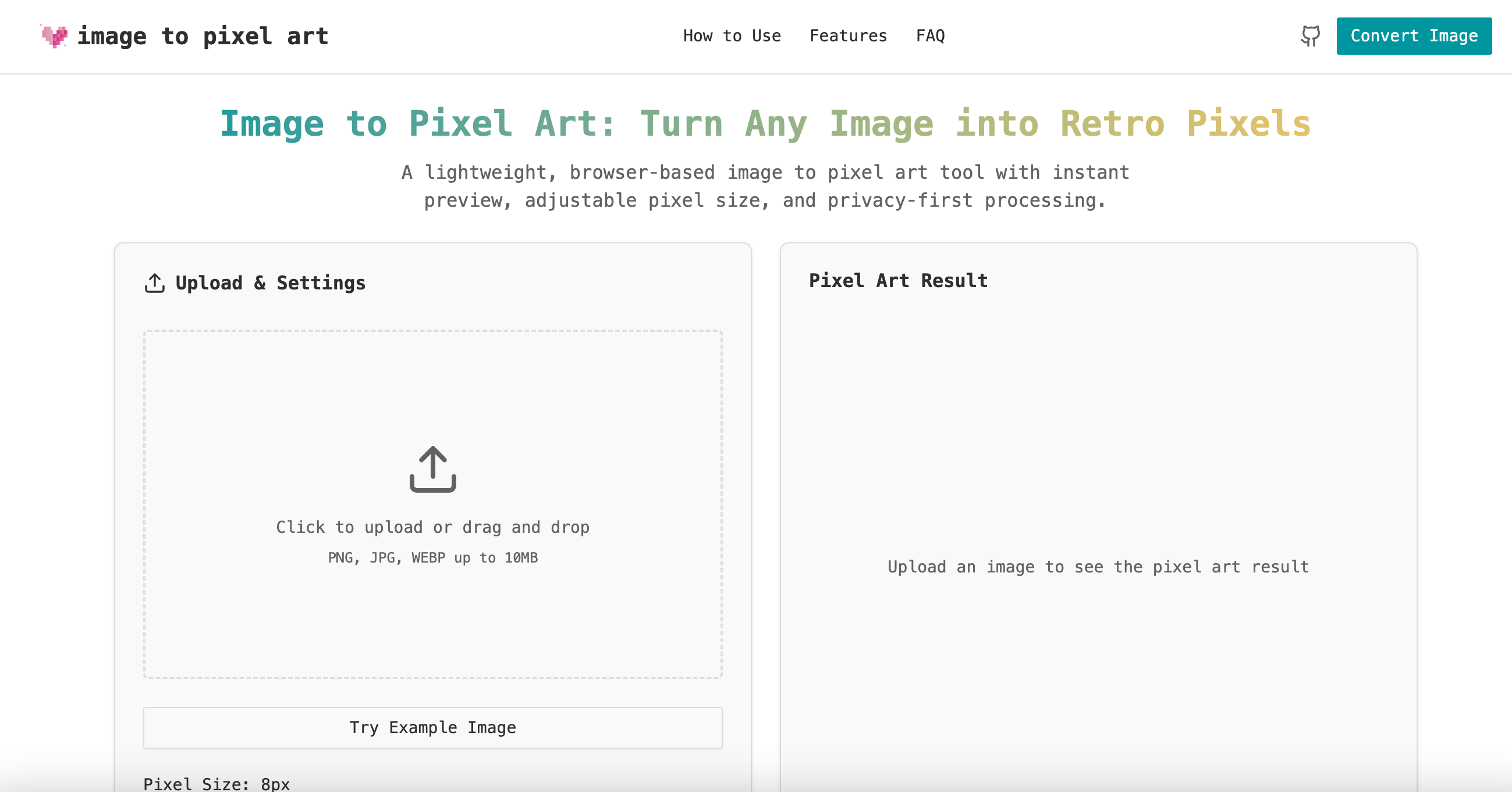Screen dimensions: 1512x792
Task: Open the How to Use section
Action: (x=732, y=36)
